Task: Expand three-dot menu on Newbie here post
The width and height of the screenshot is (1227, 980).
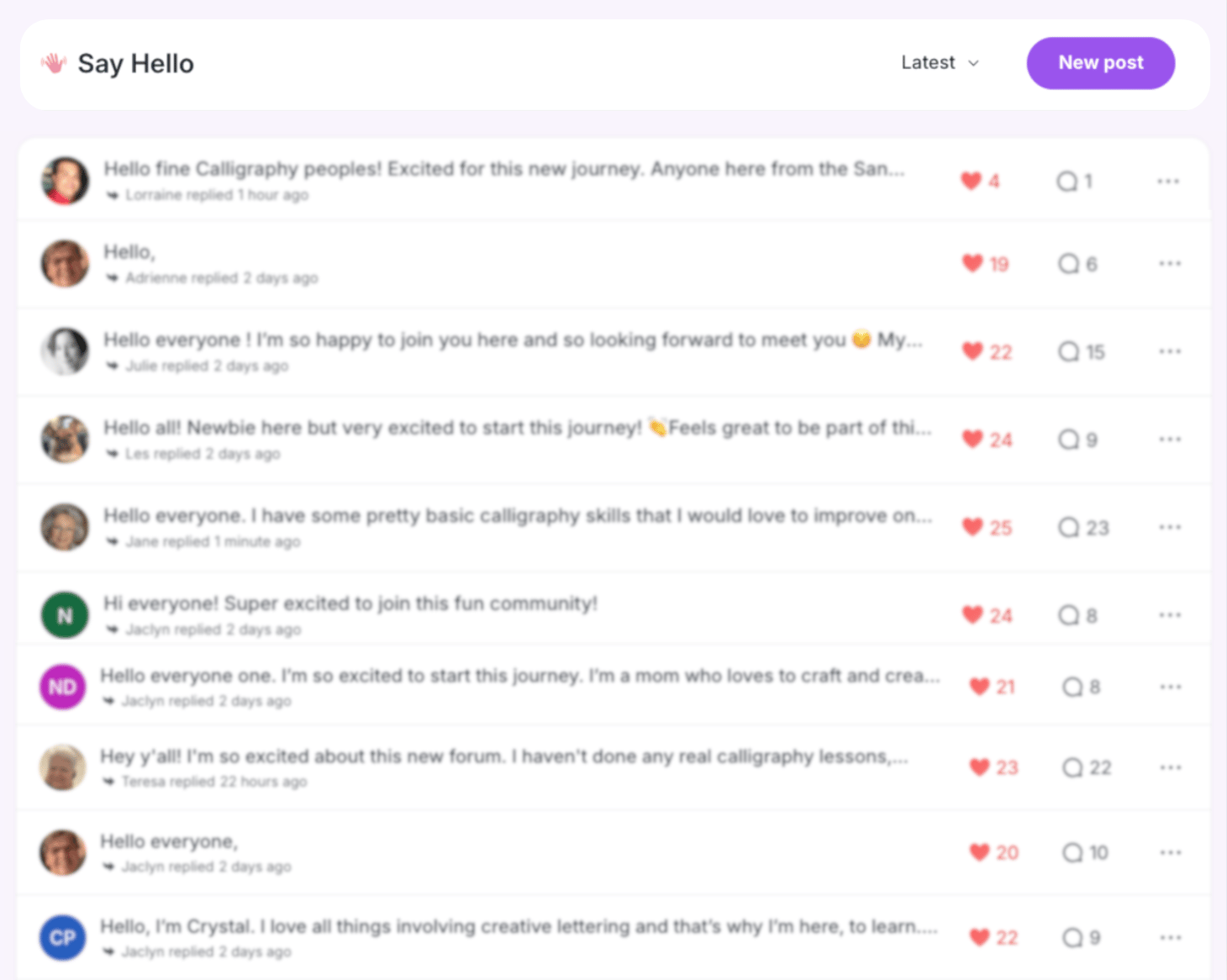Action: (1170, 440)
